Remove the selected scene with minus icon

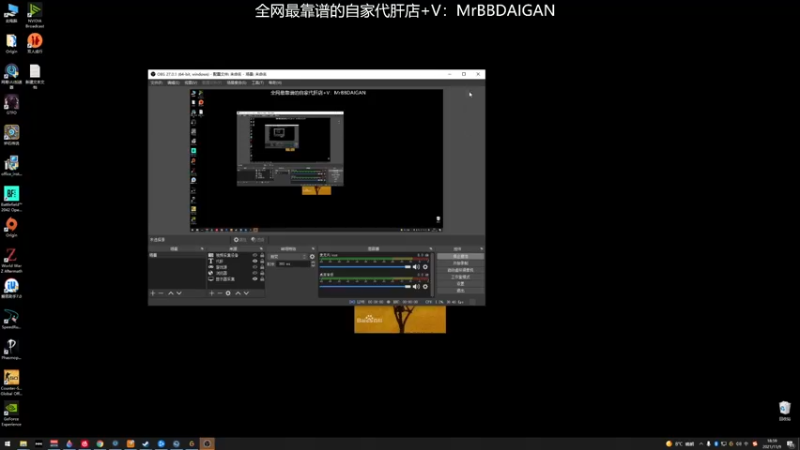tap(161, 293)
